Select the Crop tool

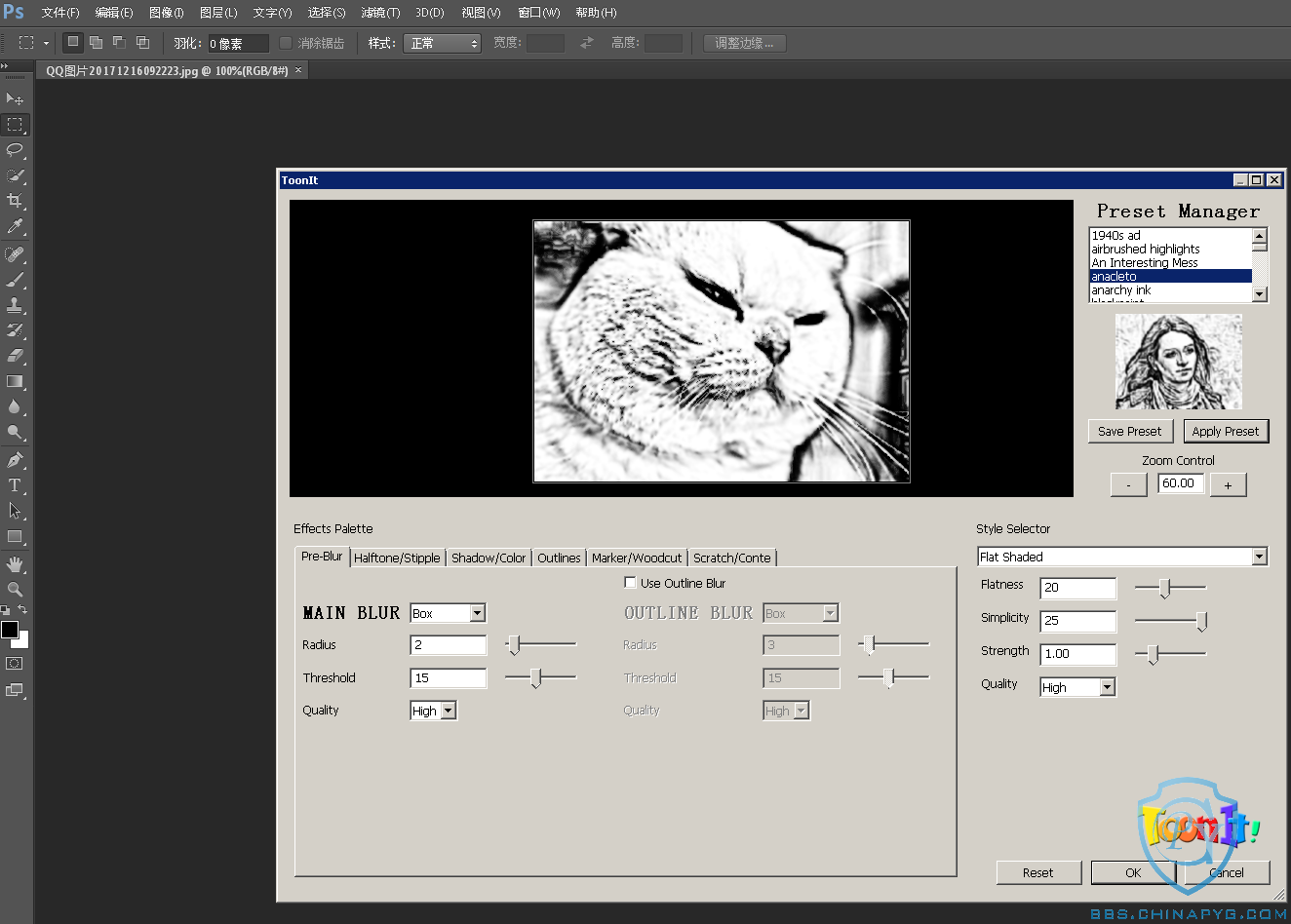[x=15, y=201]
